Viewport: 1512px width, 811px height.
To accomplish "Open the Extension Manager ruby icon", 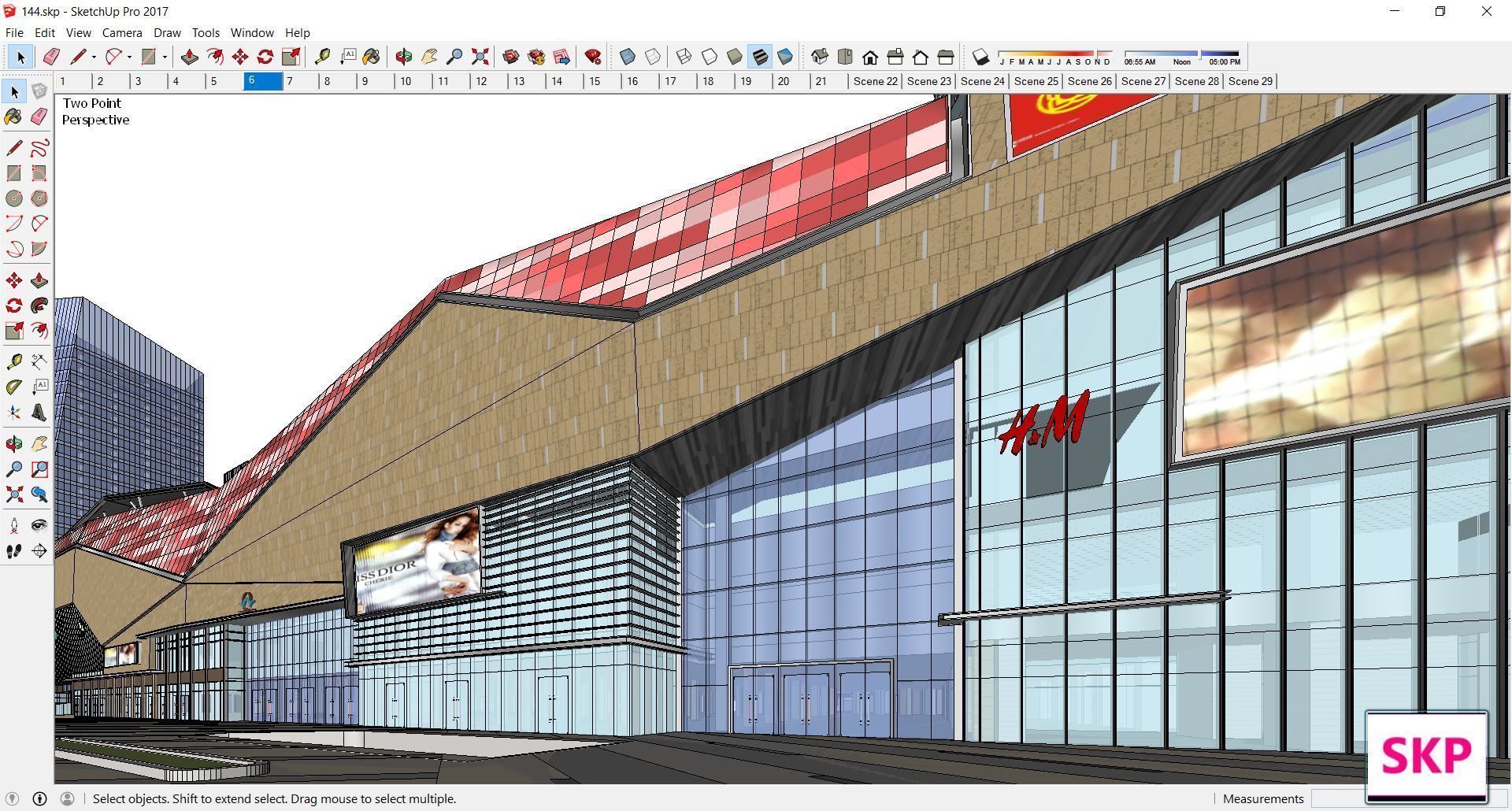I will tap(593, 57).
